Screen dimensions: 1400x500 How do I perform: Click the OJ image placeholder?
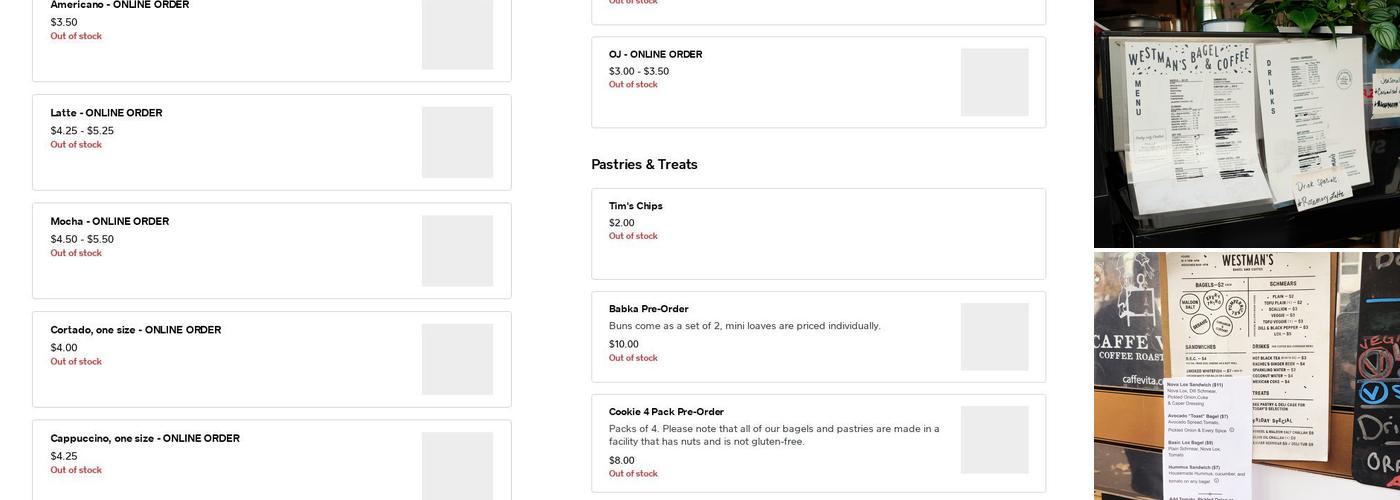coord(994,82)
